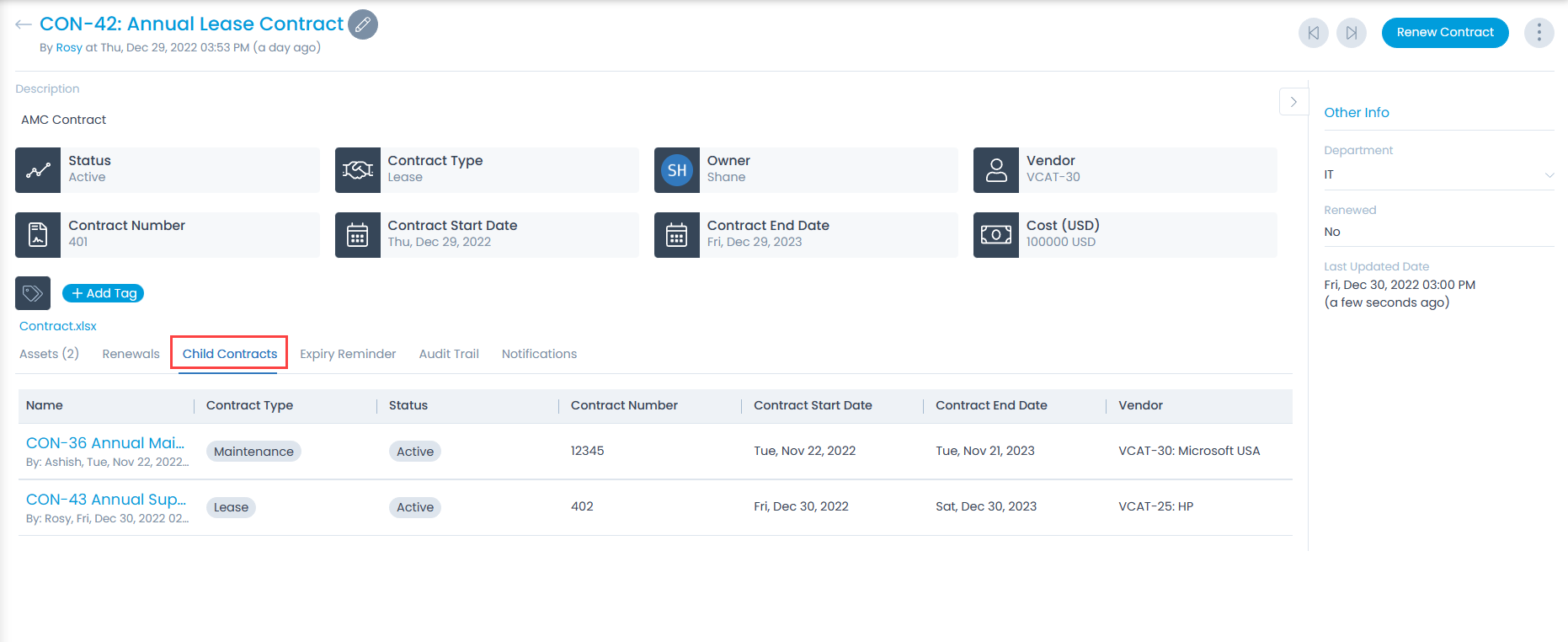
Task: Click the Shane owner avatar SH
Action: (676, 170)
